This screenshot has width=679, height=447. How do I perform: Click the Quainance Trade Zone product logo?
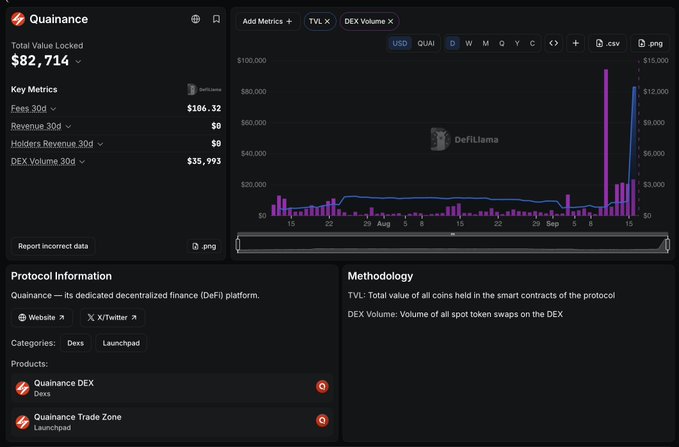pos(22,421)
